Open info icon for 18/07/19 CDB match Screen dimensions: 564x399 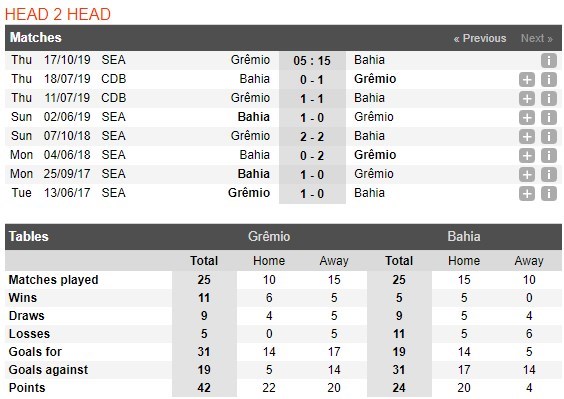549,80
